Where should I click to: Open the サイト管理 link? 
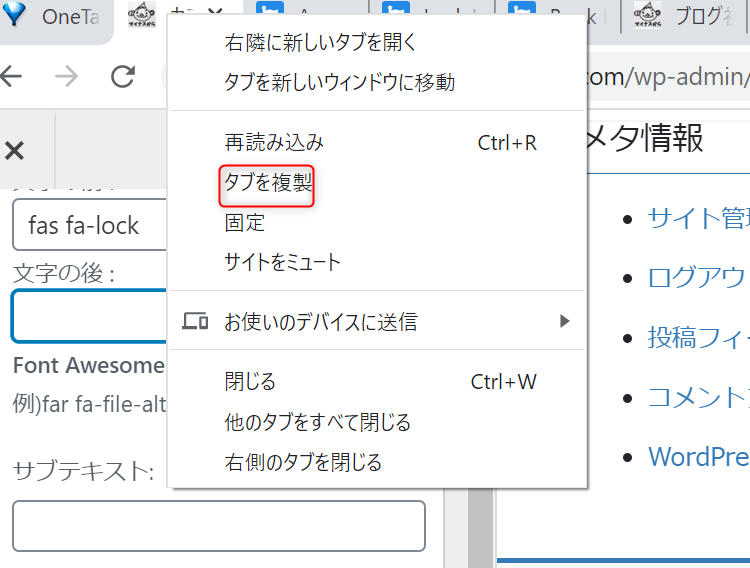tap(698, 218)
